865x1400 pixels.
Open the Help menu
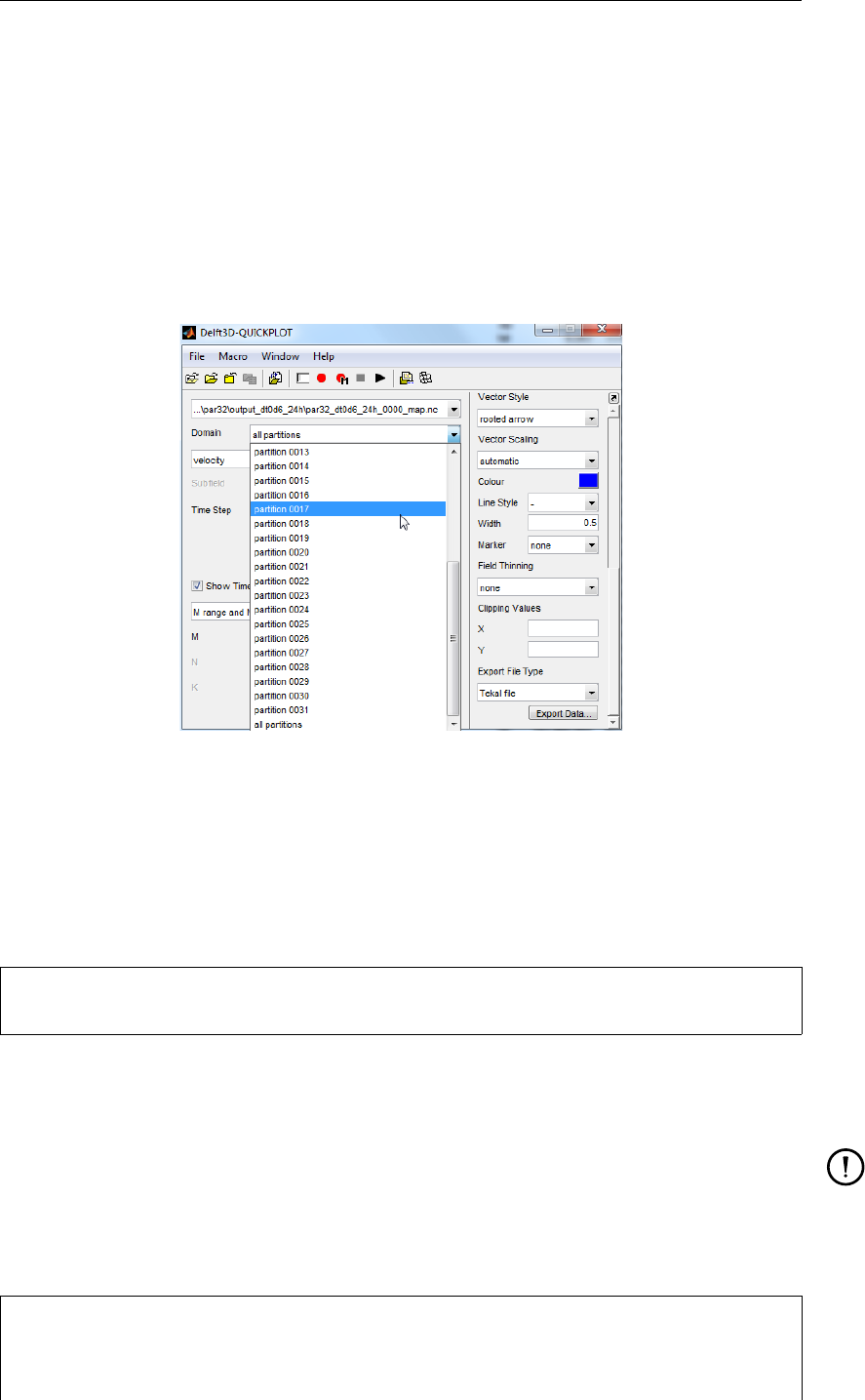click(324, 357)
